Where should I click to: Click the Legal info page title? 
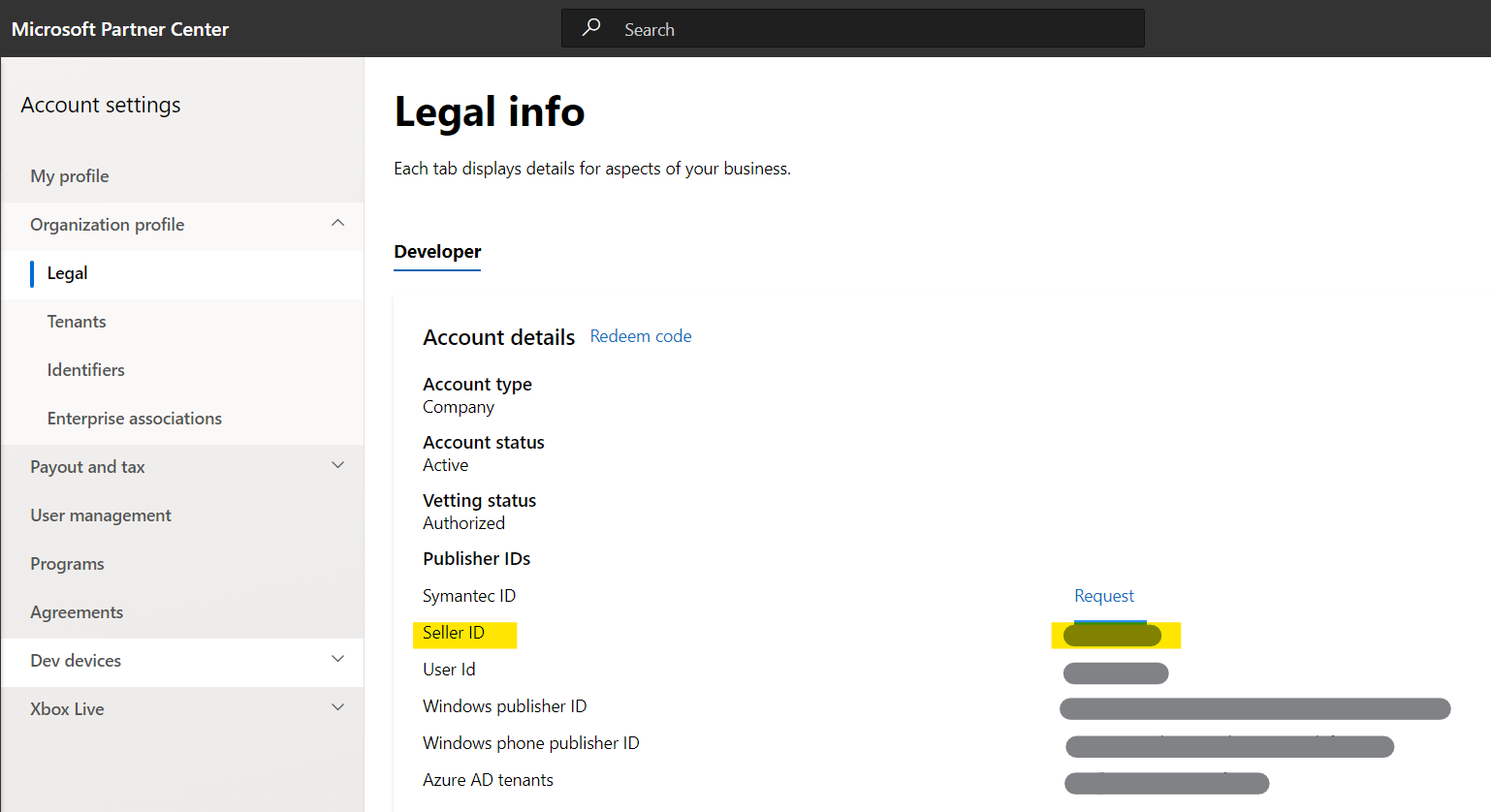[490, 112]
